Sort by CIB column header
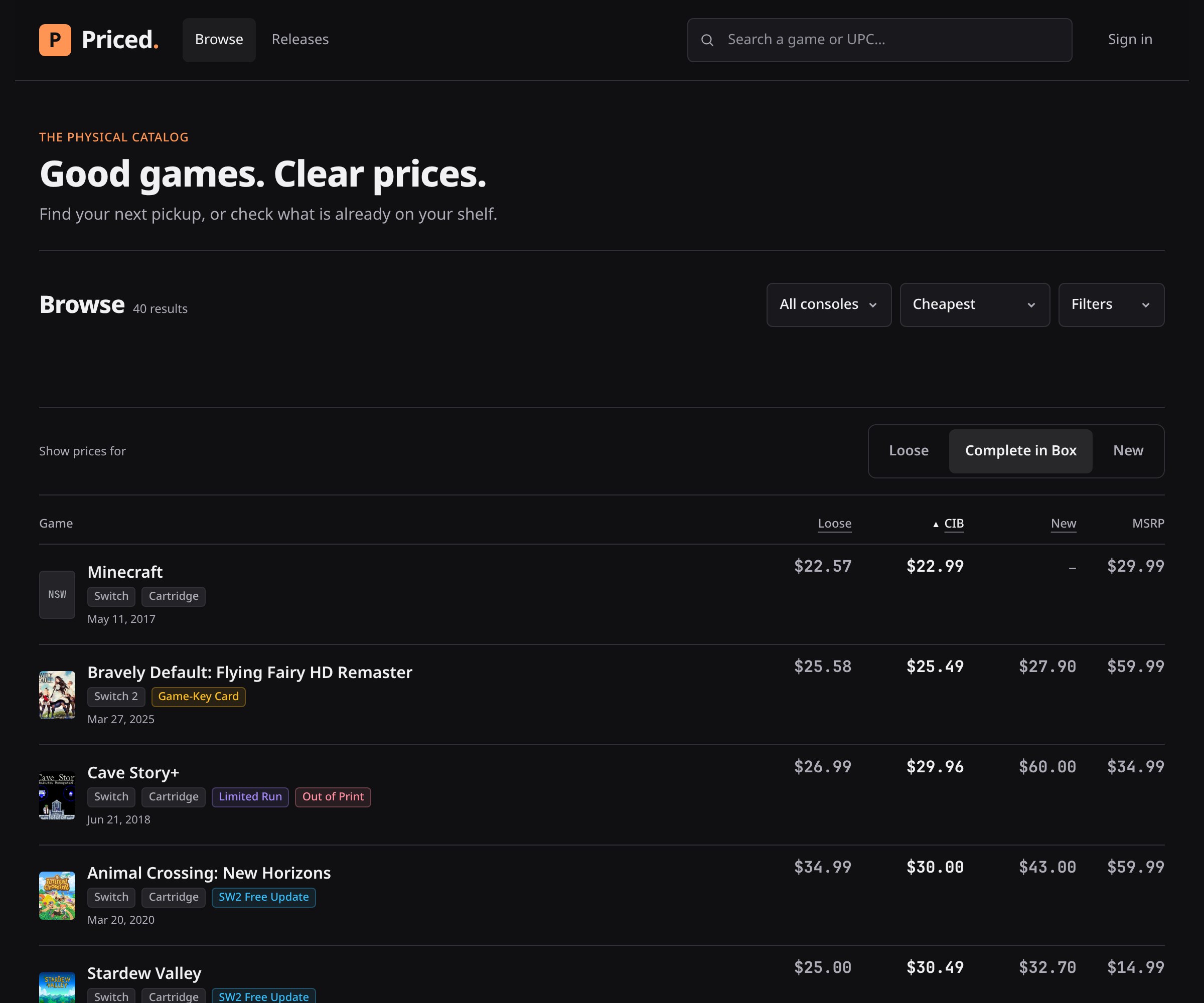 click(x=954, y=523)
